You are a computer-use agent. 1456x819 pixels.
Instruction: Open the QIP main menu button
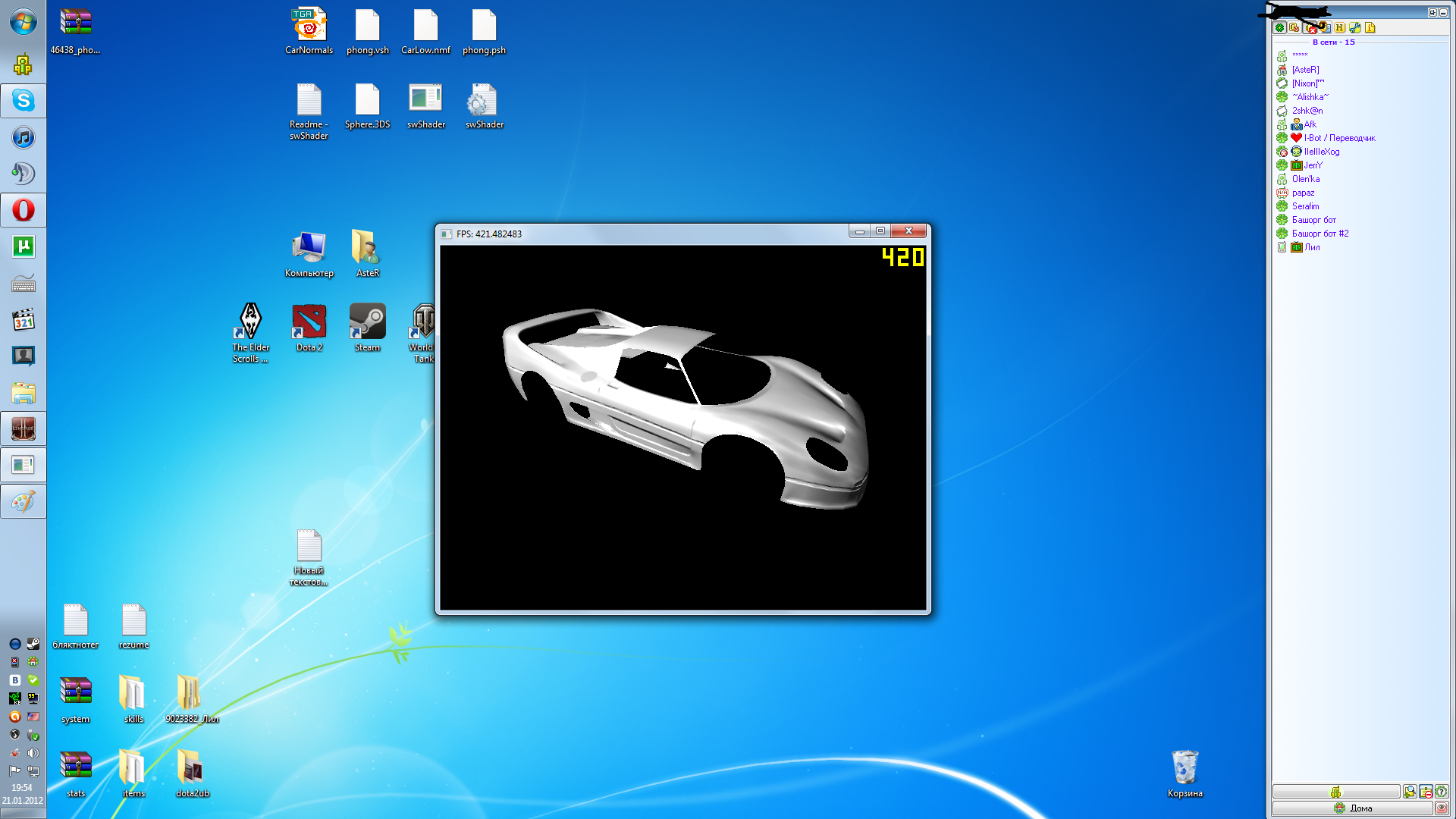1335,792
